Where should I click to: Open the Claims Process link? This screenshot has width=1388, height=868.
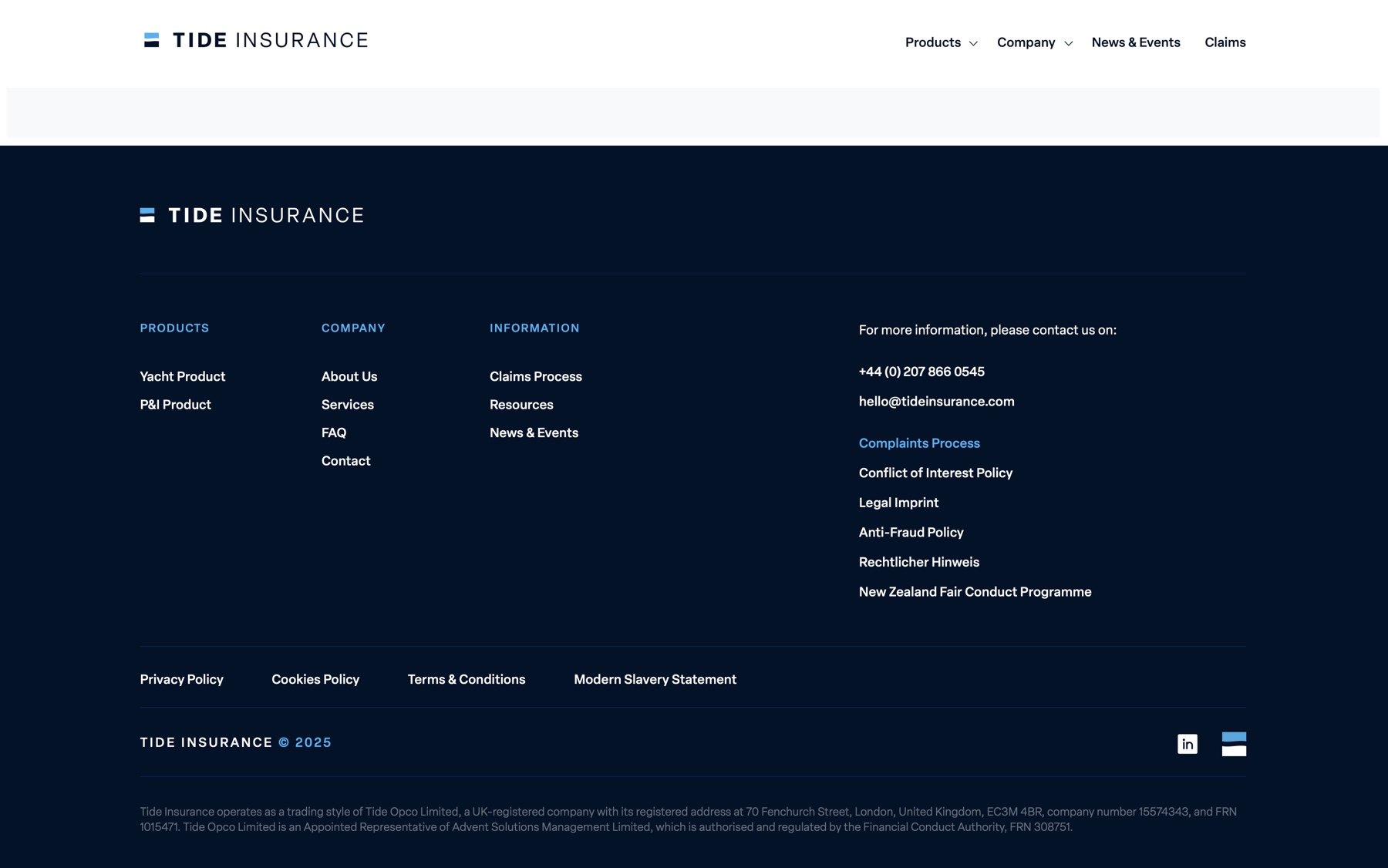click(536, 376)
